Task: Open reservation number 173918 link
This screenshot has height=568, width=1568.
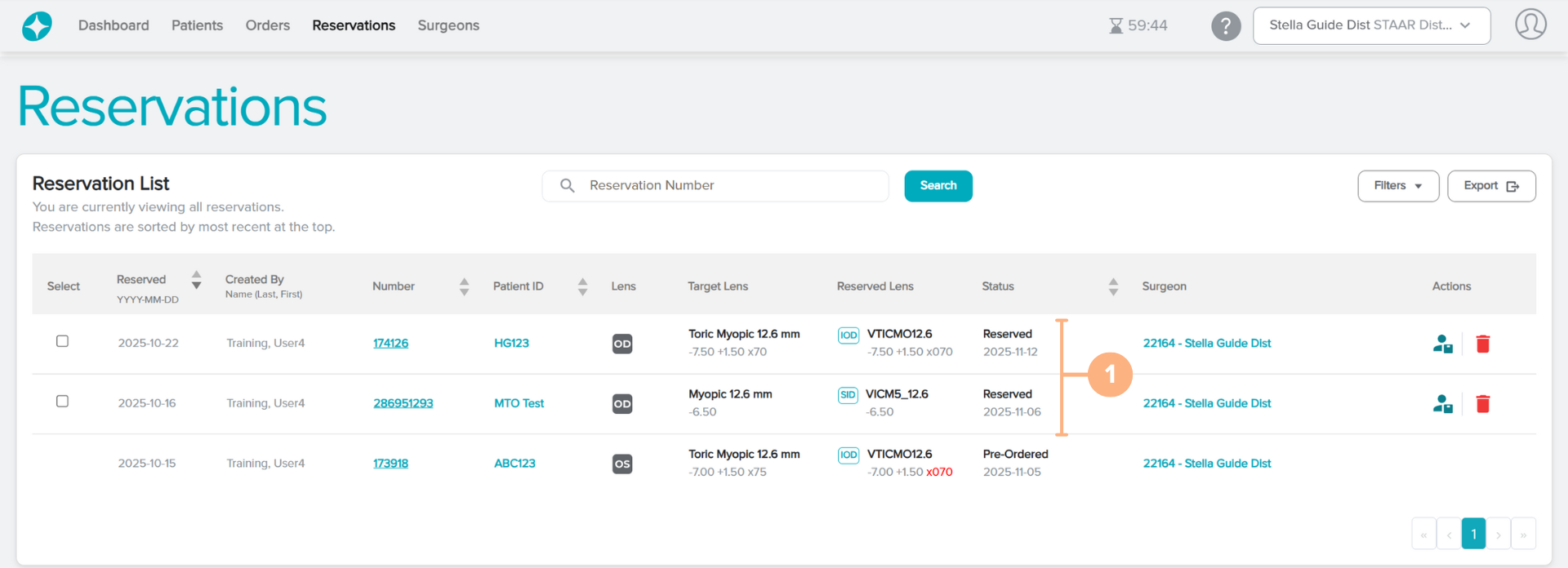Action: [390, 464]
